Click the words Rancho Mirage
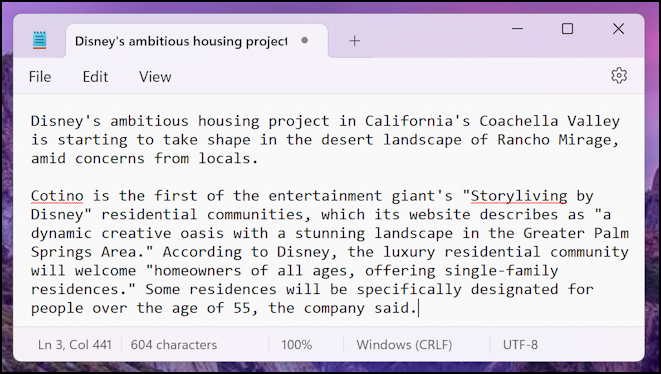661x374 pixels. [554, 140]
